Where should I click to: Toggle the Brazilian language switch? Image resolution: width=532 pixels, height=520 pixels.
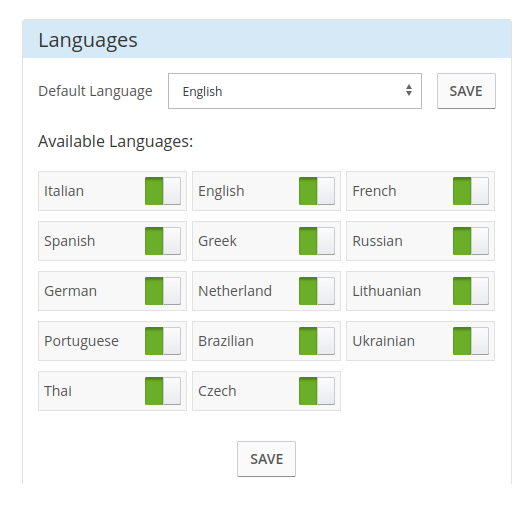pos(317,341)
